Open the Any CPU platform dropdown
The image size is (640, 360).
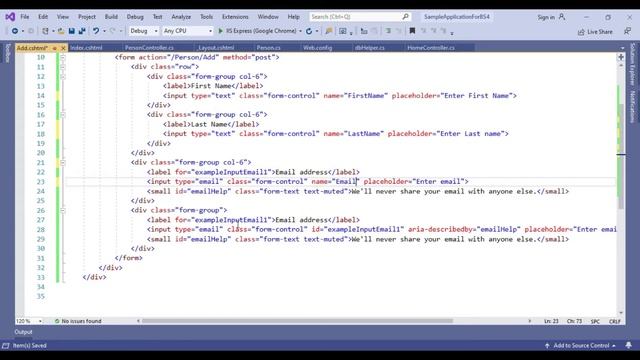click(187, 31)
